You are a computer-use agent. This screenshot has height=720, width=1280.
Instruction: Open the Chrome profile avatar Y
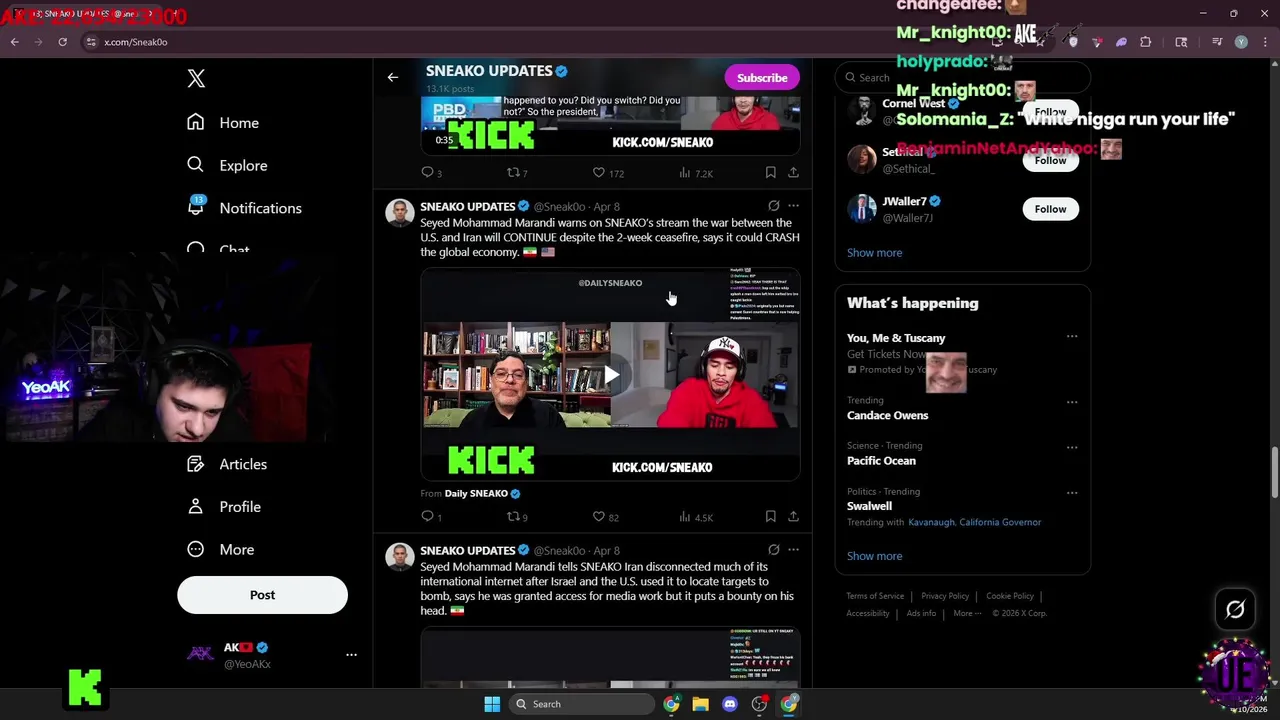tap(1241, 42)
